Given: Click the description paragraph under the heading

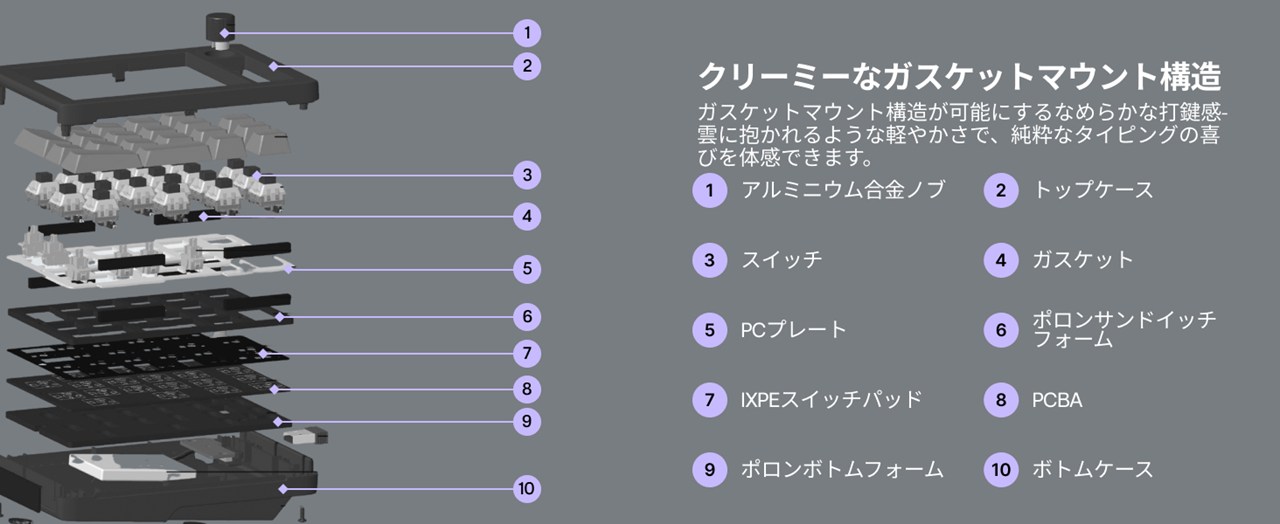Looking at the screenshot, I should tap(960, 134).
